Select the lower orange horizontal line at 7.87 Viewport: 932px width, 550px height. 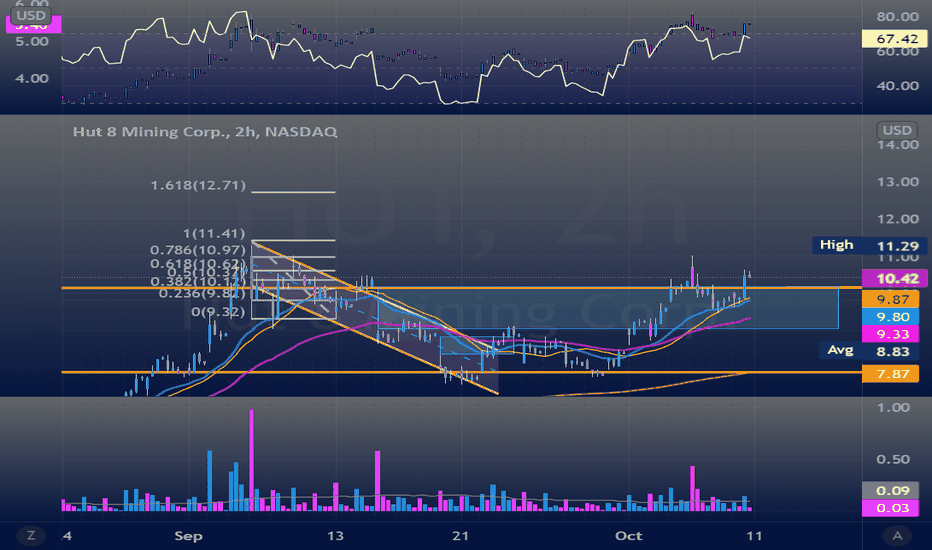461,372
